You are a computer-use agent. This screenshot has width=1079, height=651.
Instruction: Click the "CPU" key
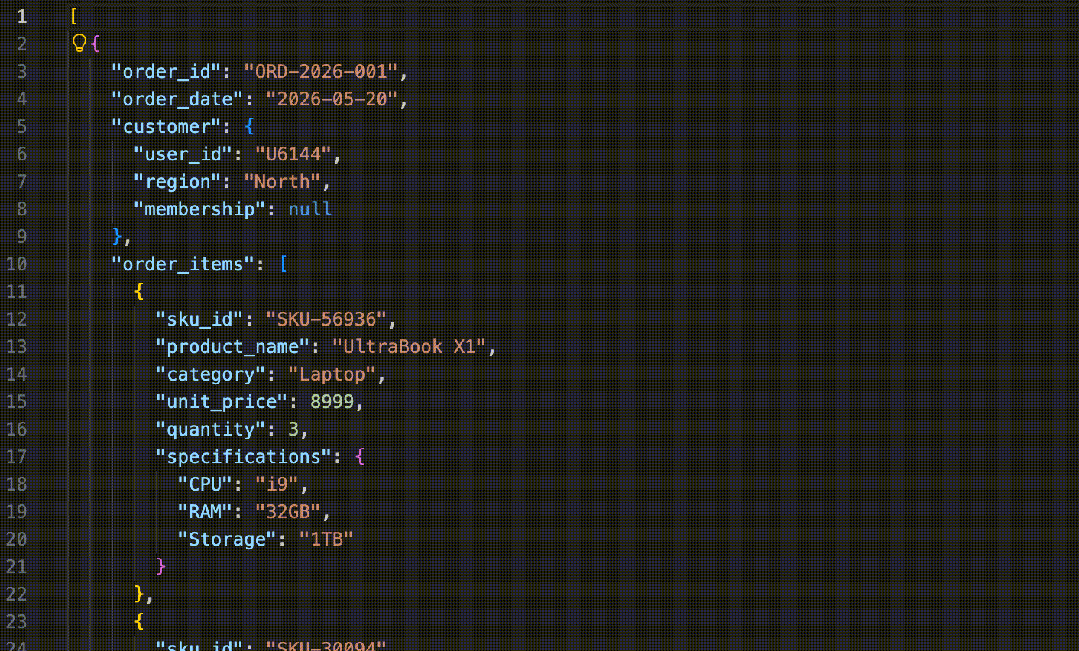(x=204, y=484)
